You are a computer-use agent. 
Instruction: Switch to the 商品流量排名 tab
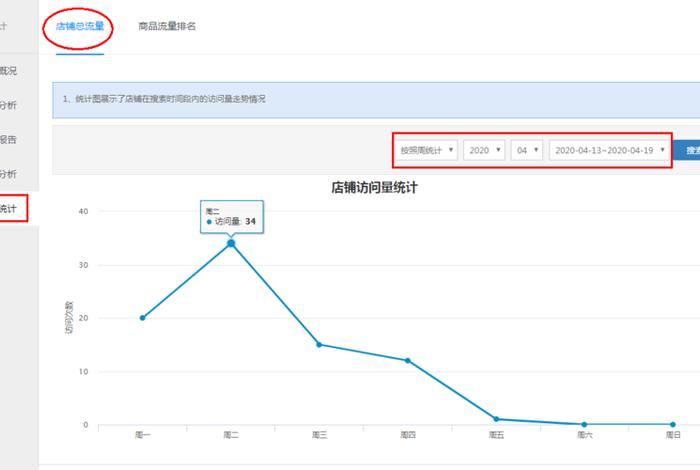coord(167,27)
